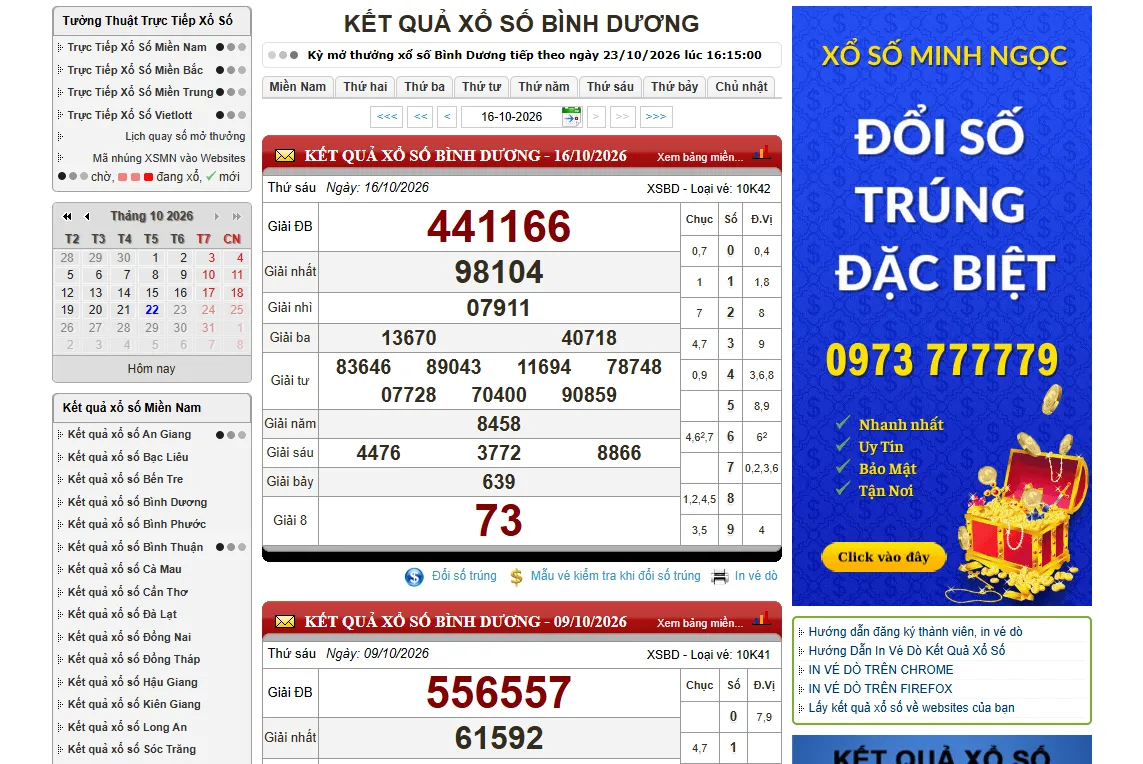The height and width of the screenshot is (764, 1143).
Task: Select the Miền Nam tab
Action: (297, 87)
